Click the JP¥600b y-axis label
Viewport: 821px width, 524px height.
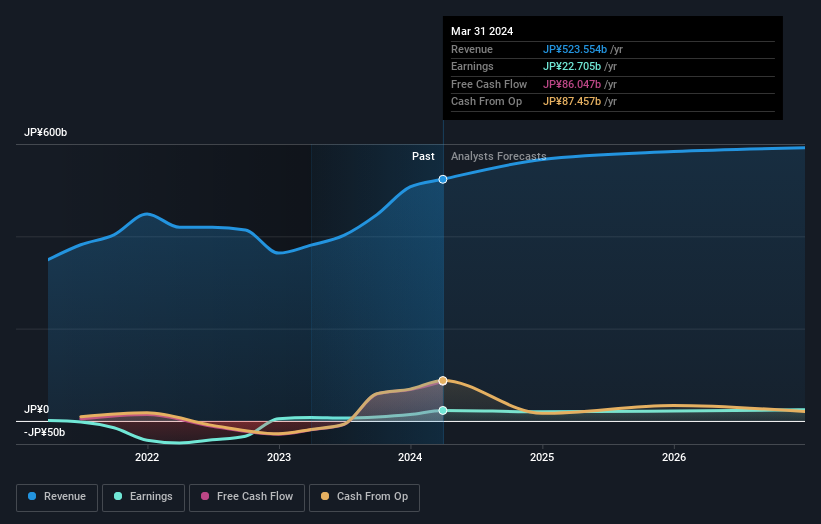pyautogui.click(x=46, y=132)
